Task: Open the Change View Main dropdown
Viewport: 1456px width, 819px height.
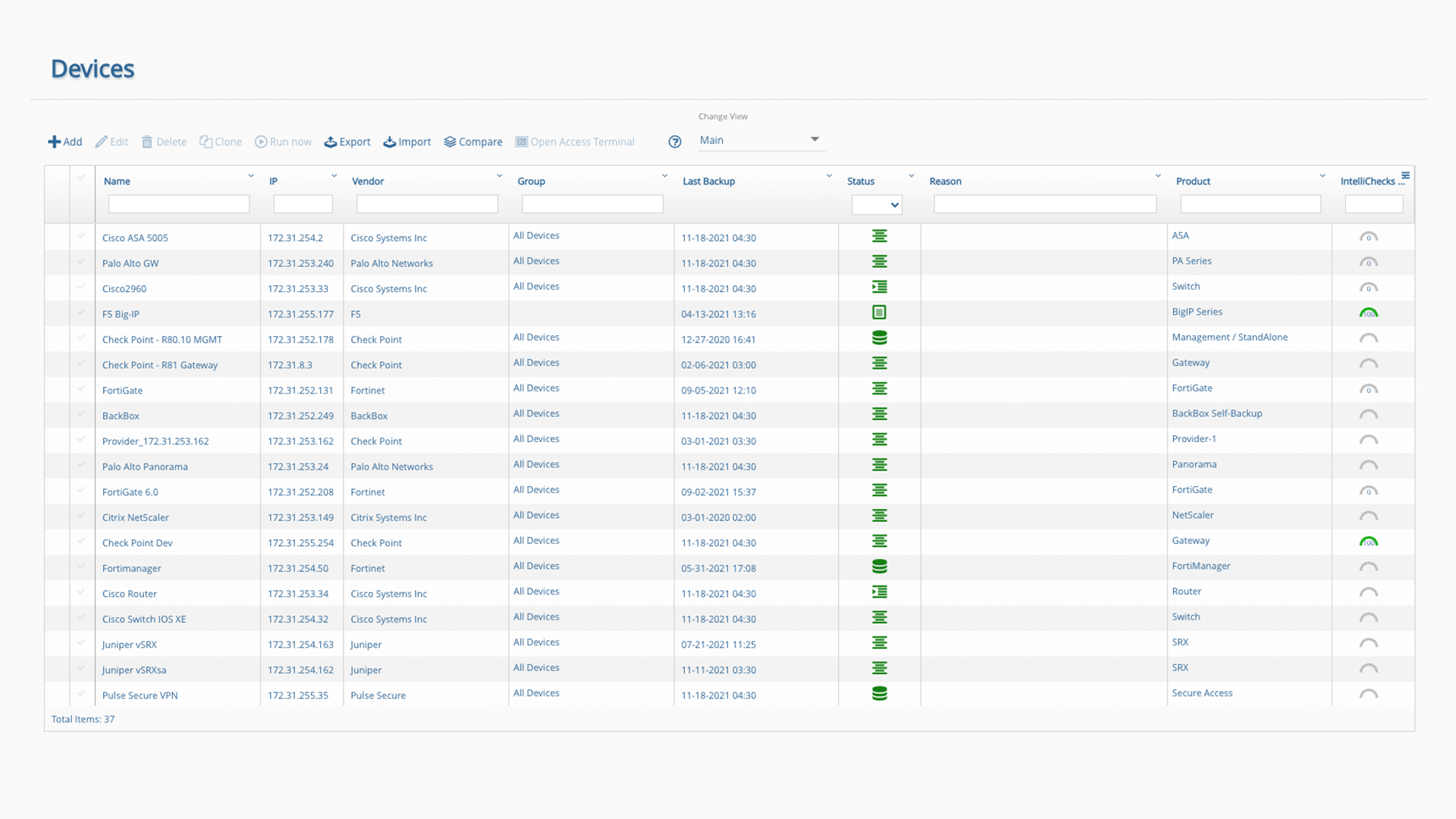Action: (x=760, y=140)
